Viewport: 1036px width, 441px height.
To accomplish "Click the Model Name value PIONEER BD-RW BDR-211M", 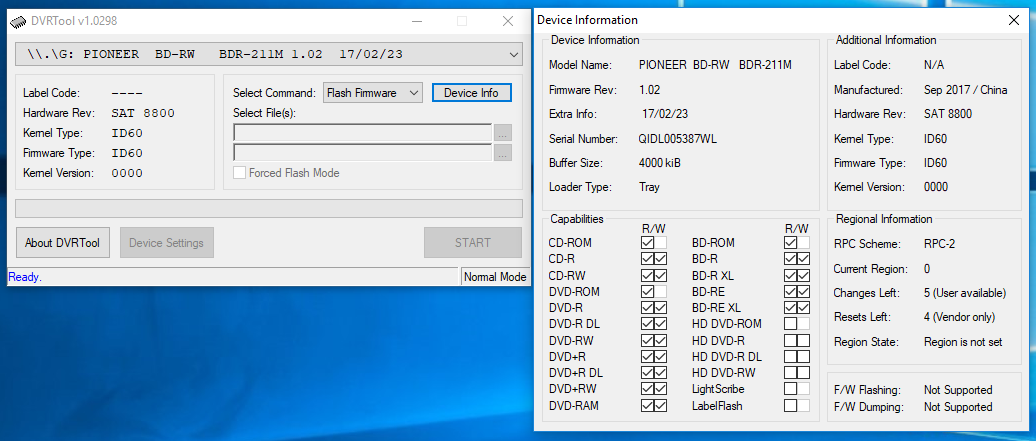I will pos(715,65).
